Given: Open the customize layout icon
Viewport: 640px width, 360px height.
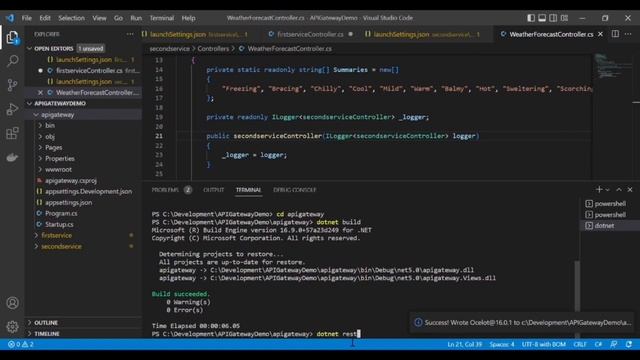Looking at the screenshot, I should [564, 18].
